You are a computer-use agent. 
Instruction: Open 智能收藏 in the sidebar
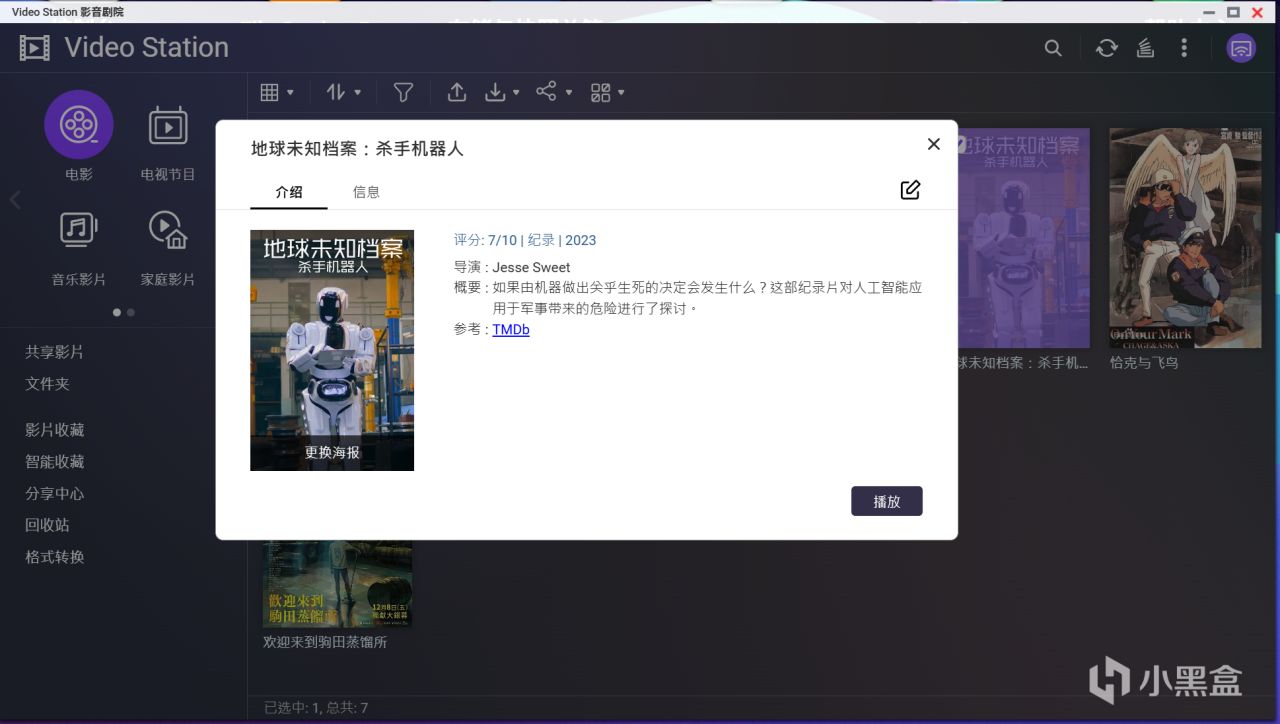tap(55, 462)
